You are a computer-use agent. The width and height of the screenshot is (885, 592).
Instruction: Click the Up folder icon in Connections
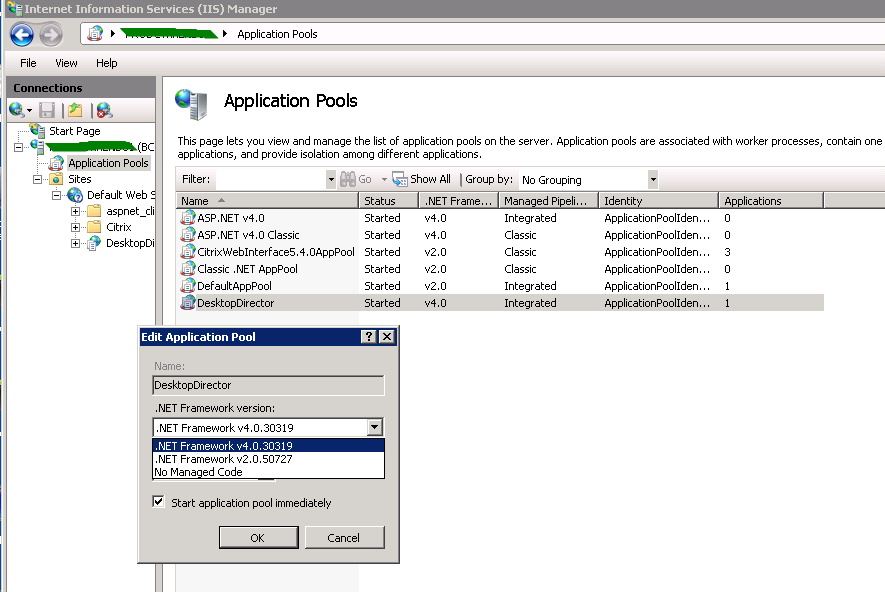(x=75, y=110)
